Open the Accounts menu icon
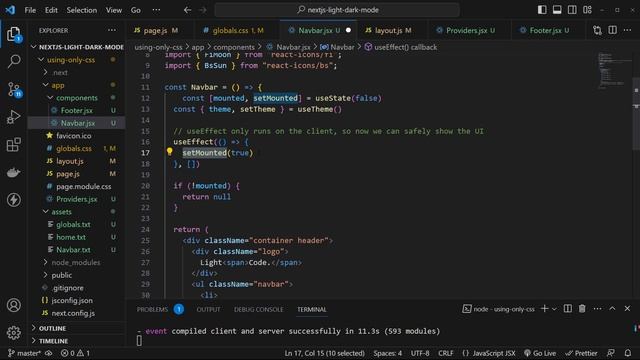This screenshot has height=360, width=640. click(x=14, y=305)
